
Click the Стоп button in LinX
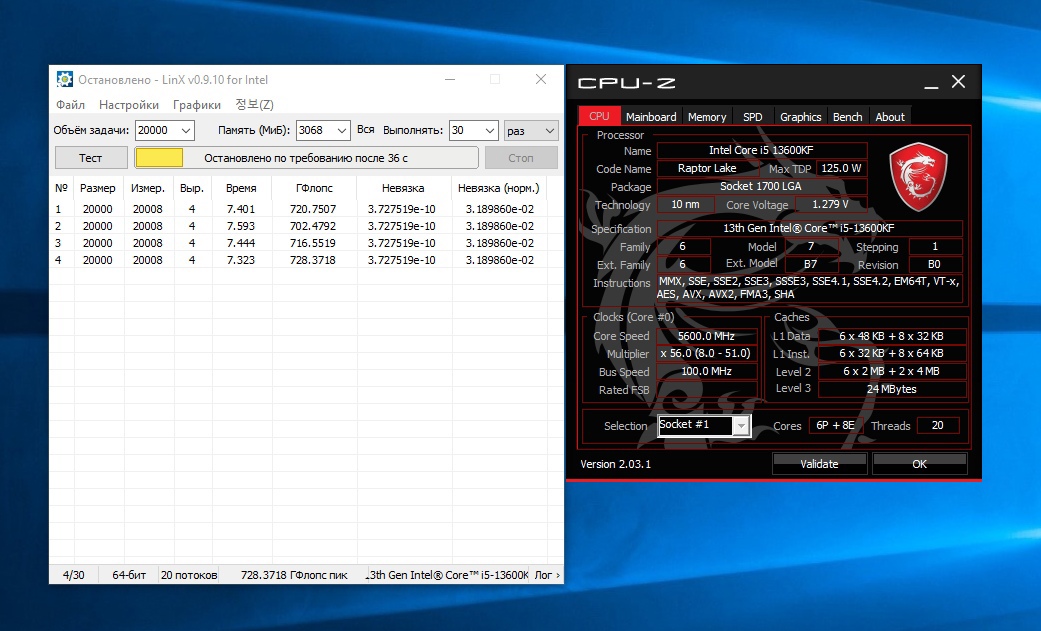pos(520,158)
